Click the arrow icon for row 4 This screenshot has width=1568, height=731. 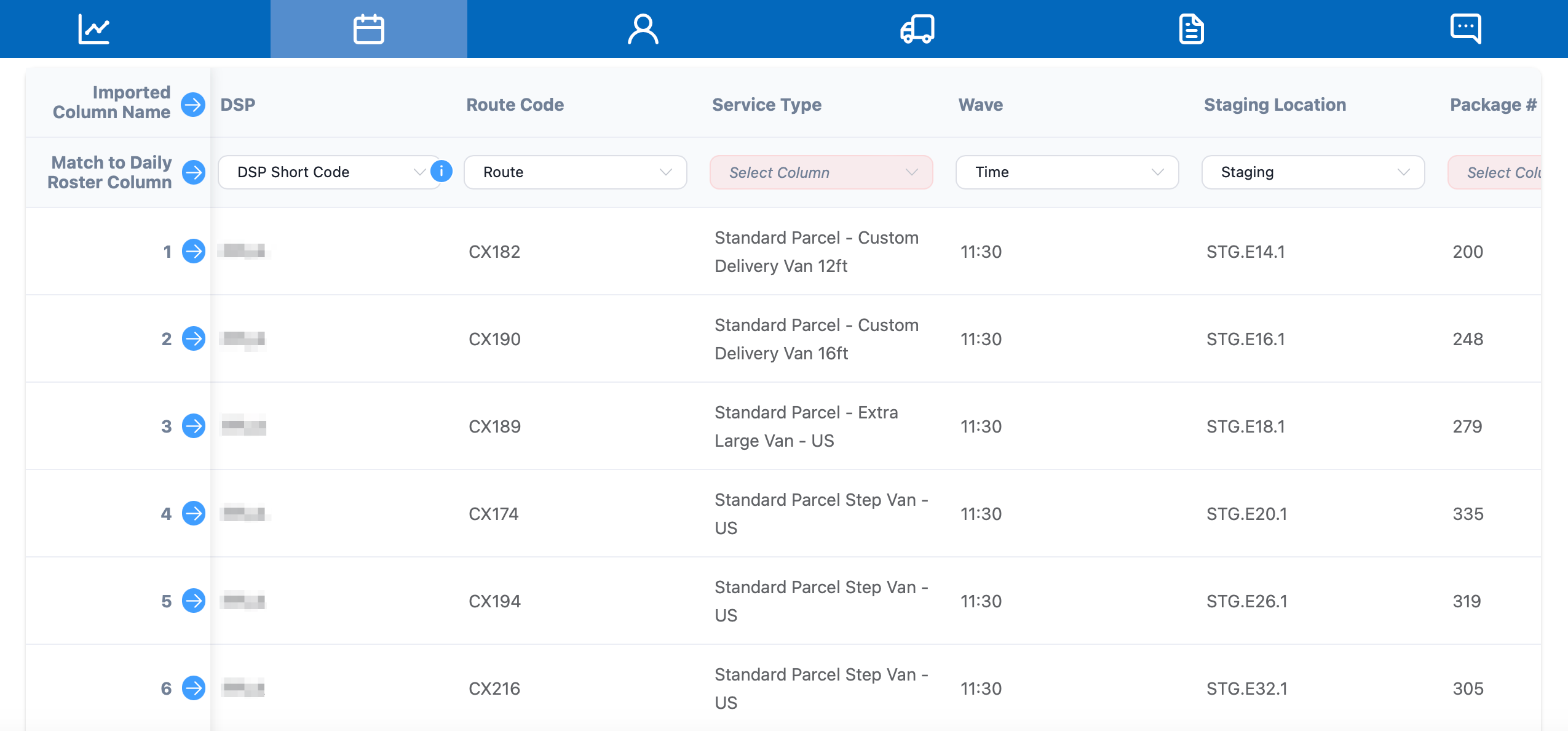[193, 513]
